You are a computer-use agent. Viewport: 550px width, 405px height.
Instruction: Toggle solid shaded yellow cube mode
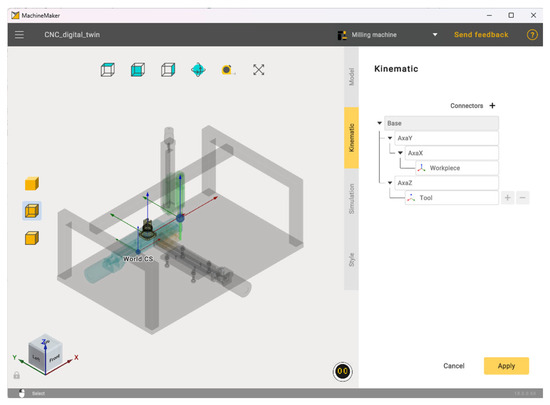click(x=32, y=183)
